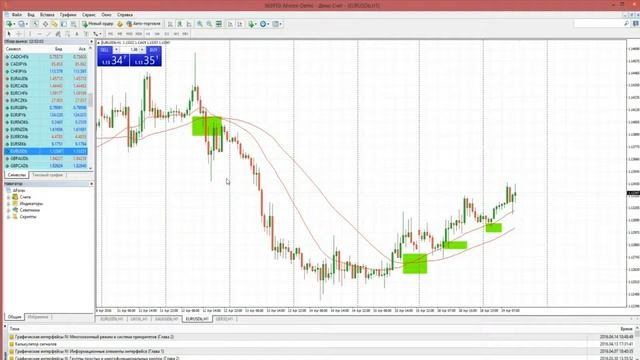This screenshot has width=640, height=360.
Task: Switch timeframe to H1
Action: click(148, 34)
